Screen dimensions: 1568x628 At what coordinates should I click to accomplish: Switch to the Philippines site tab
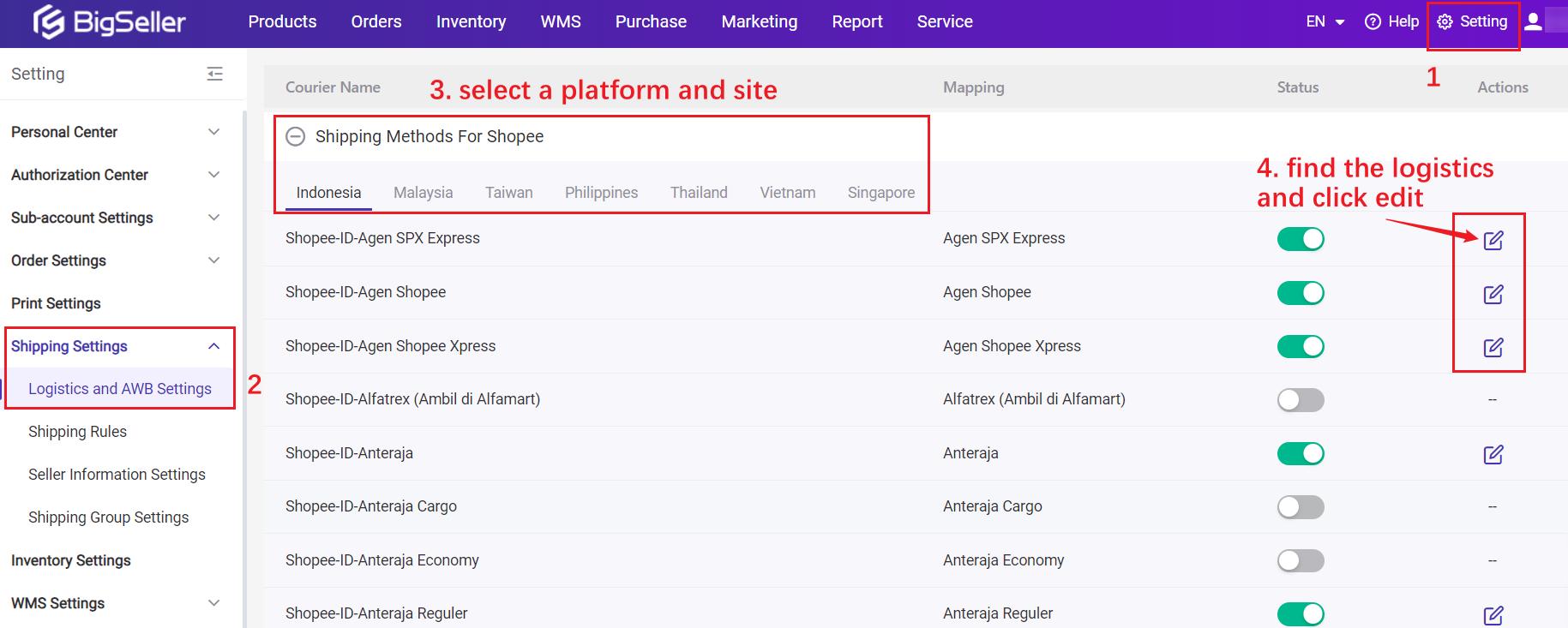[601, 193]
